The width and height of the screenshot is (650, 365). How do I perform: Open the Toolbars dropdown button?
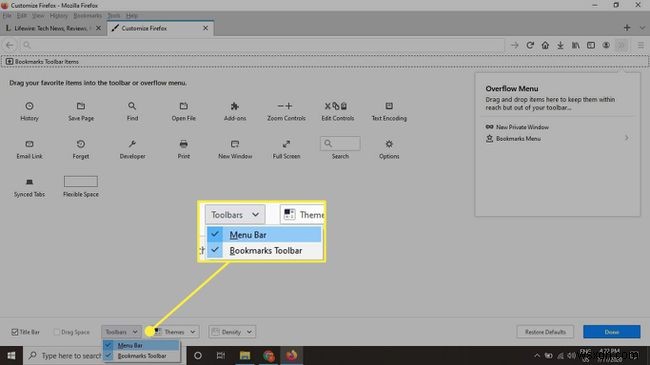121,332
